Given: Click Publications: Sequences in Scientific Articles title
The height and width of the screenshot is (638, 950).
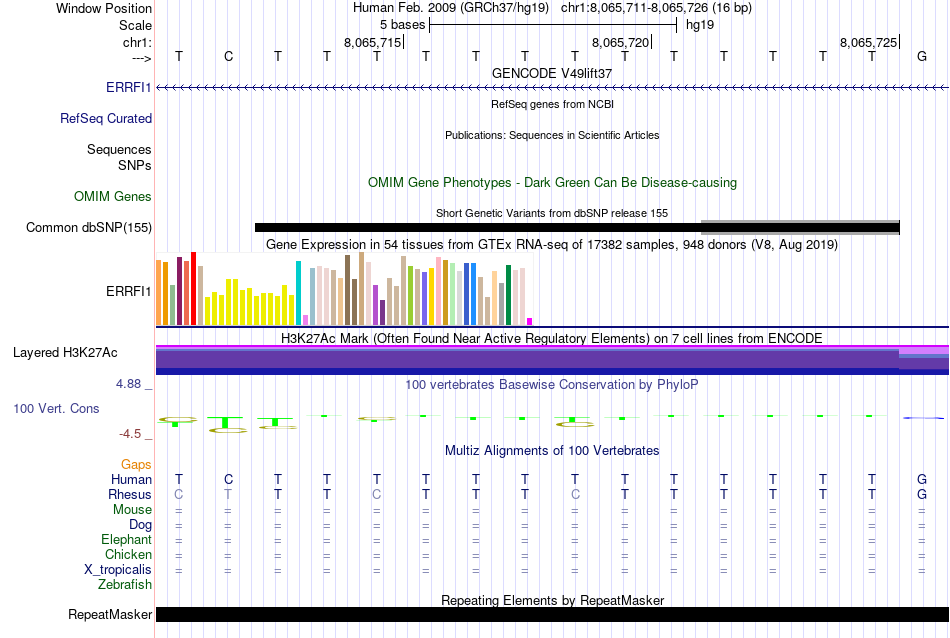Looking at the screenshot, I should 552,135.
